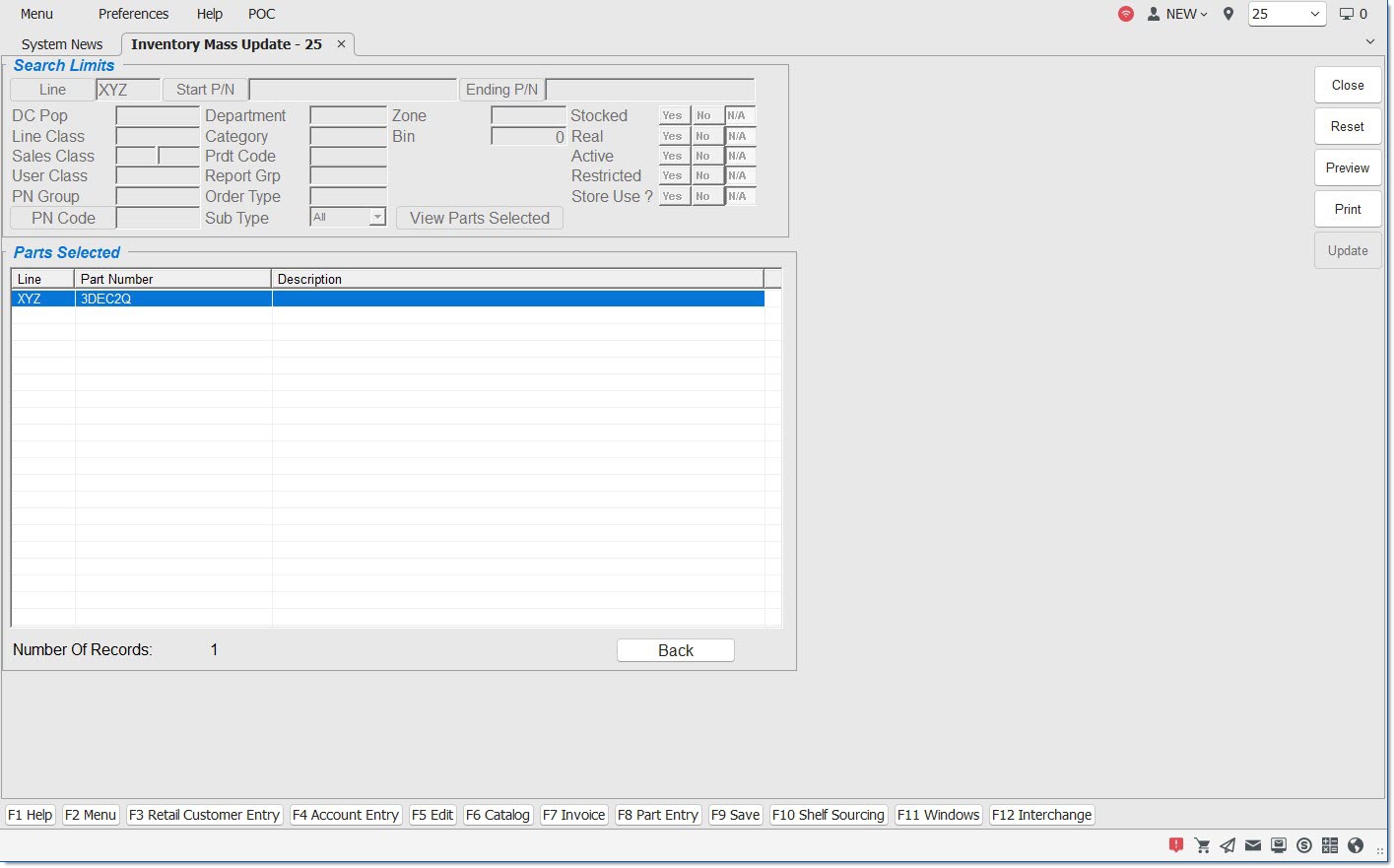1394x868 pixels.
Task: Expand the store number 25 dropdown
Action: coord(1314,14)
